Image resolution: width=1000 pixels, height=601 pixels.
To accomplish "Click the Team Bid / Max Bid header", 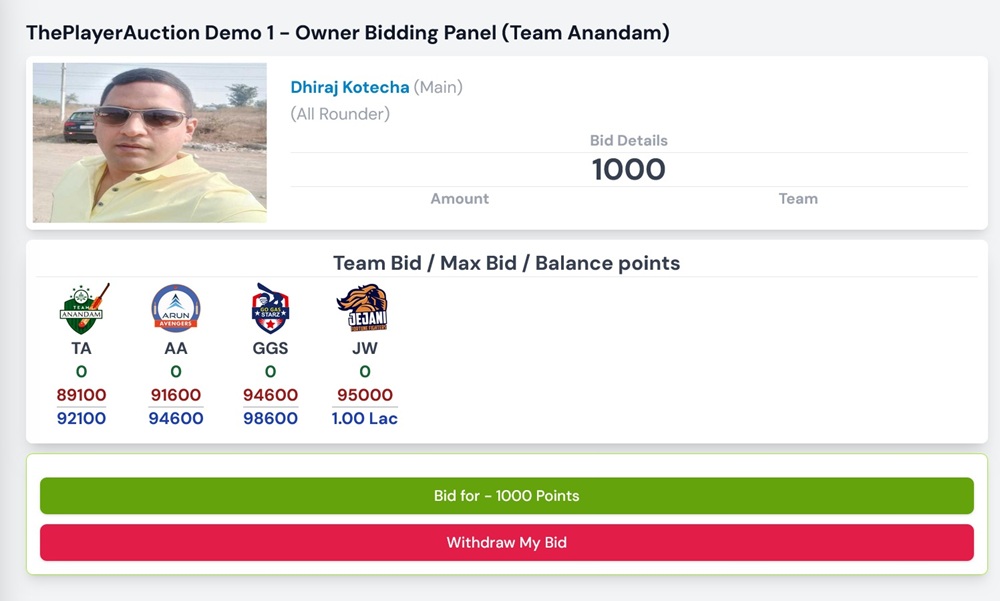I will [x=505, y=263].
